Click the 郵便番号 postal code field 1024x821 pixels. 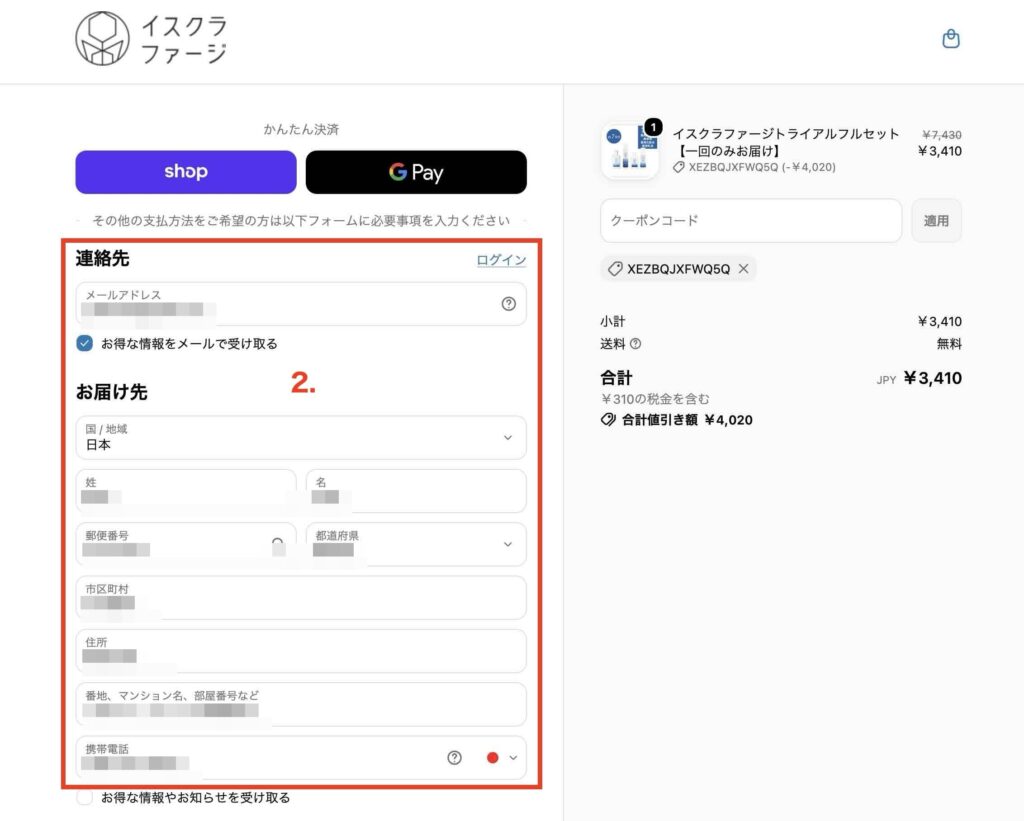point(186,544)
